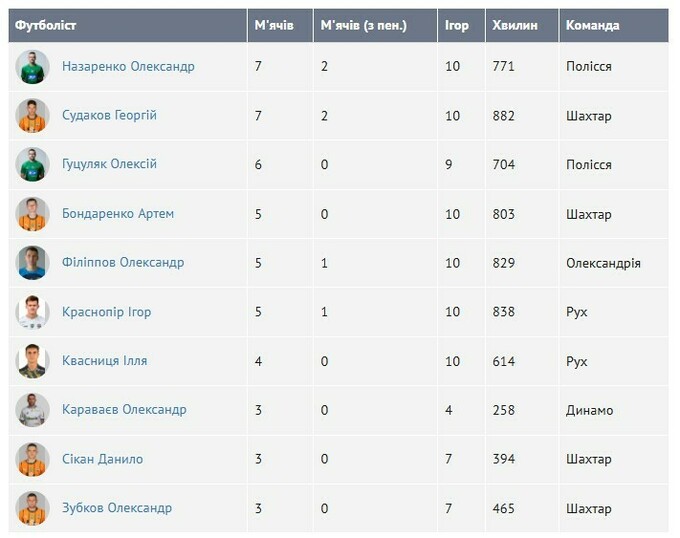Image resolution: width=680 pixels, height=538 pixels.
Task: Open Зубков Олександр player link
Action: click(117, 508)
